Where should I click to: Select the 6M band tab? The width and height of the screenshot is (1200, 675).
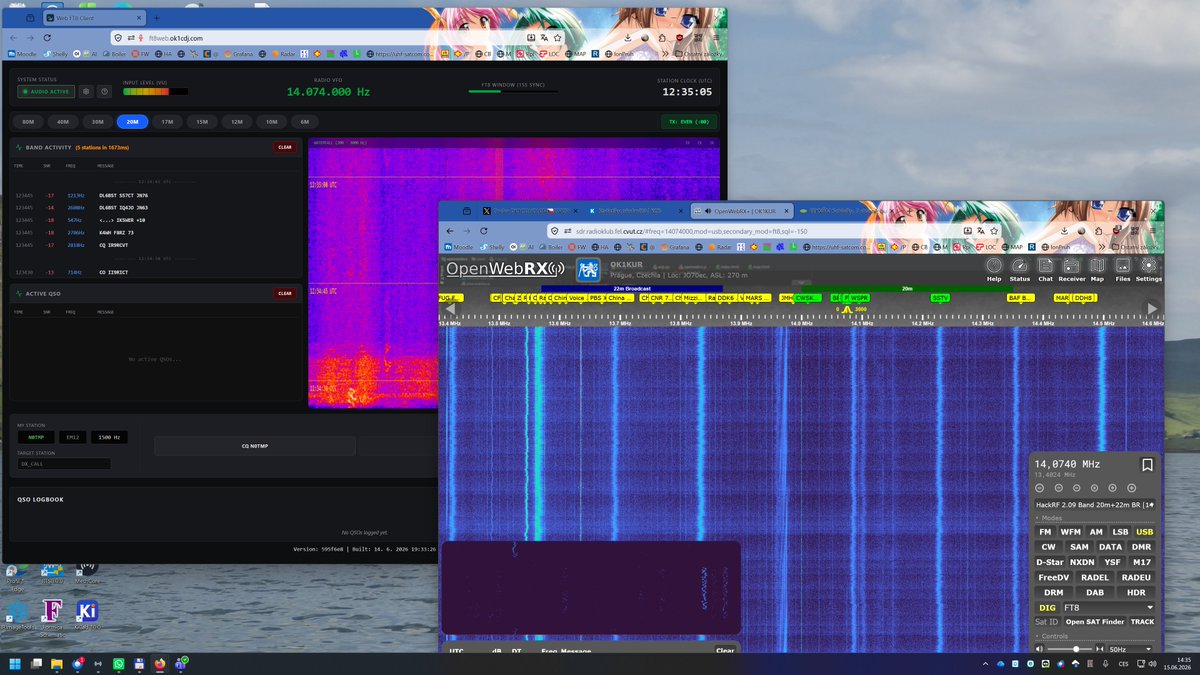tap(305, 122)
